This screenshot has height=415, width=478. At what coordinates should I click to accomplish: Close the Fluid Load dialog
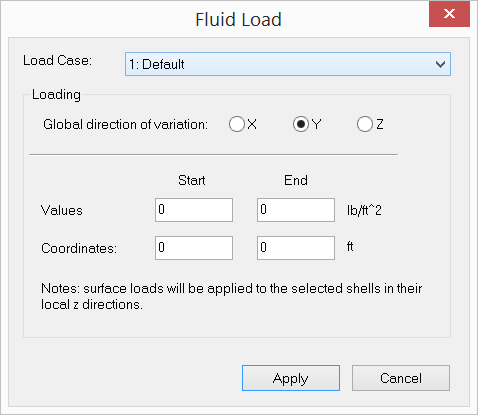pos(449,14)
